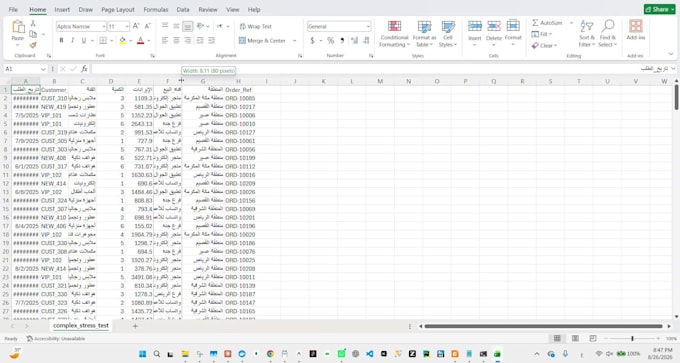The height and width of the screenshot is (363, 680).
Task: Open the General number format dropdown
Action: [368, 26]
